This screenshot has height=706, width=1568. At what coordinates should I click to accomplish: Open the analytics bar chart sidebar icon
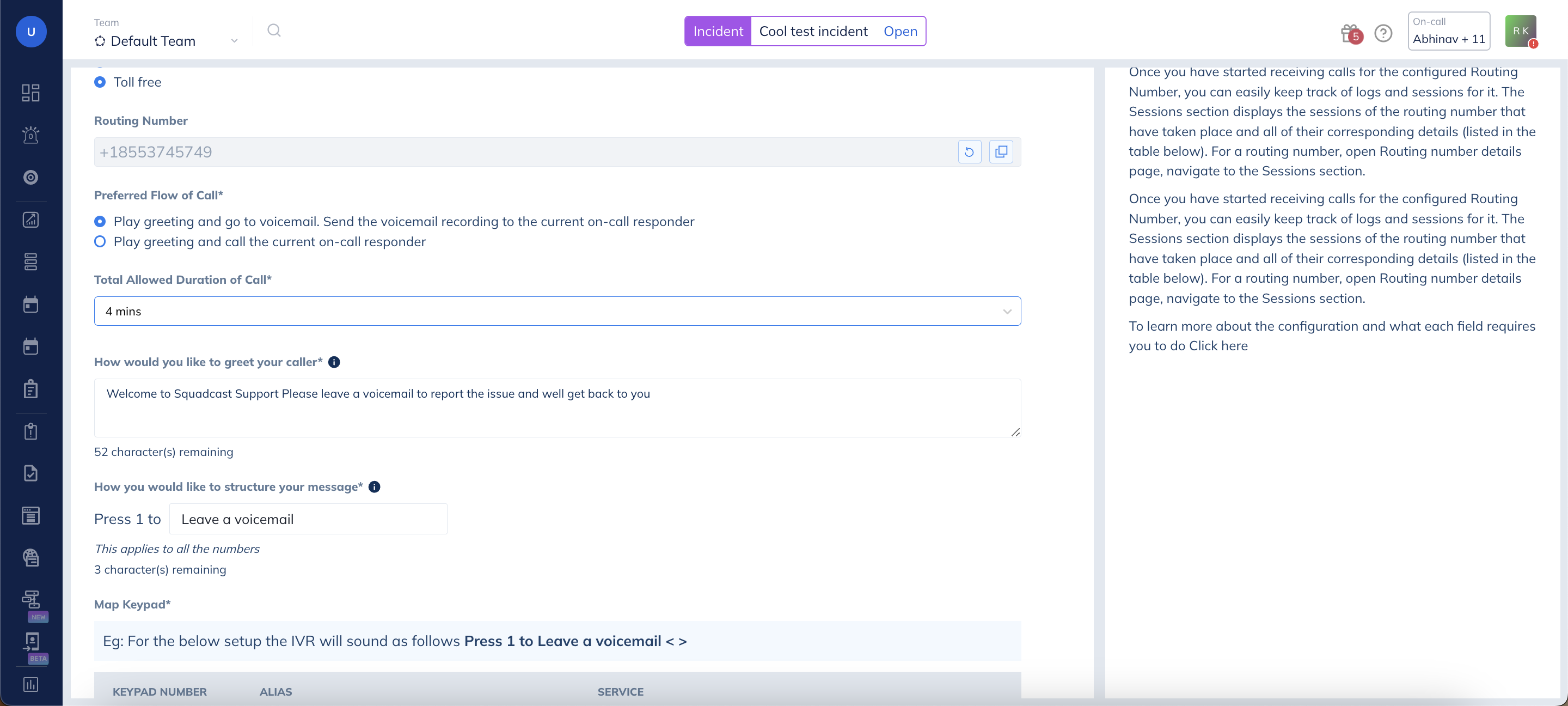[30, 684]
